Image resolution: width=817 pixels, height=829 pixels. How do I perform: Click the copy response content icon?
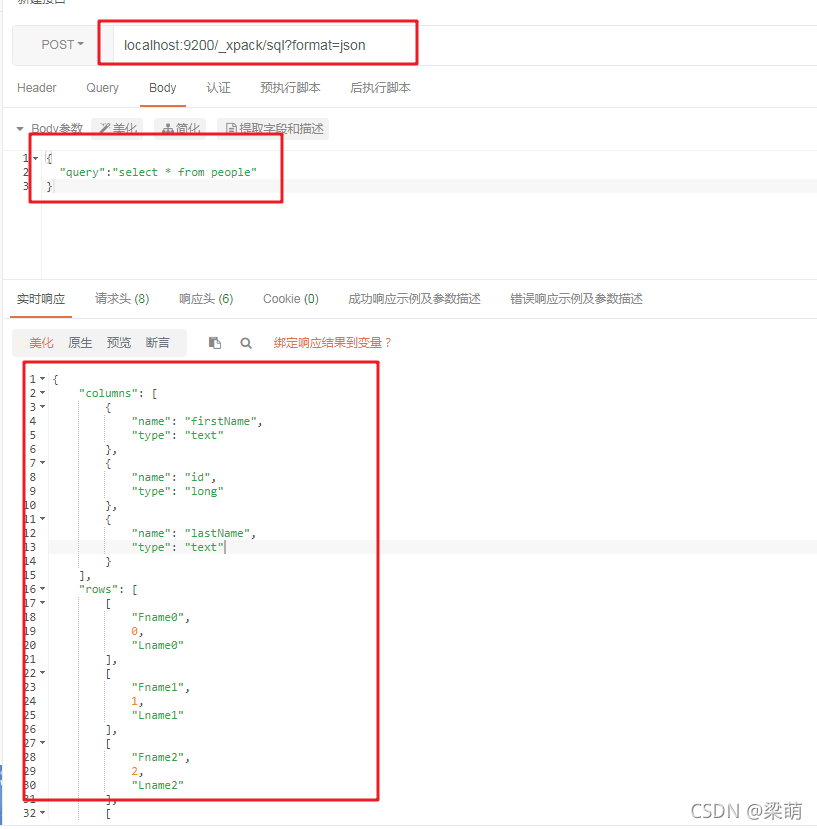[215, 342]
